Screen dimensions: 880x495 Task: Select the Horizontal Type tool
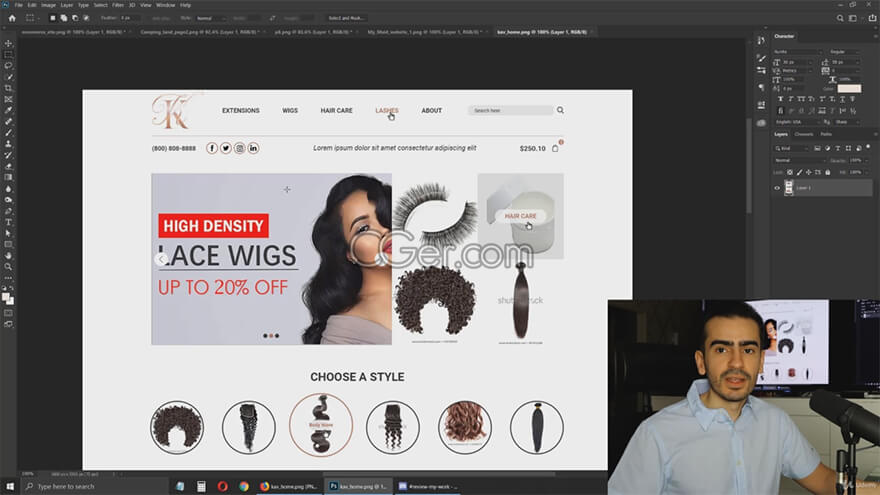pos(8,222)
